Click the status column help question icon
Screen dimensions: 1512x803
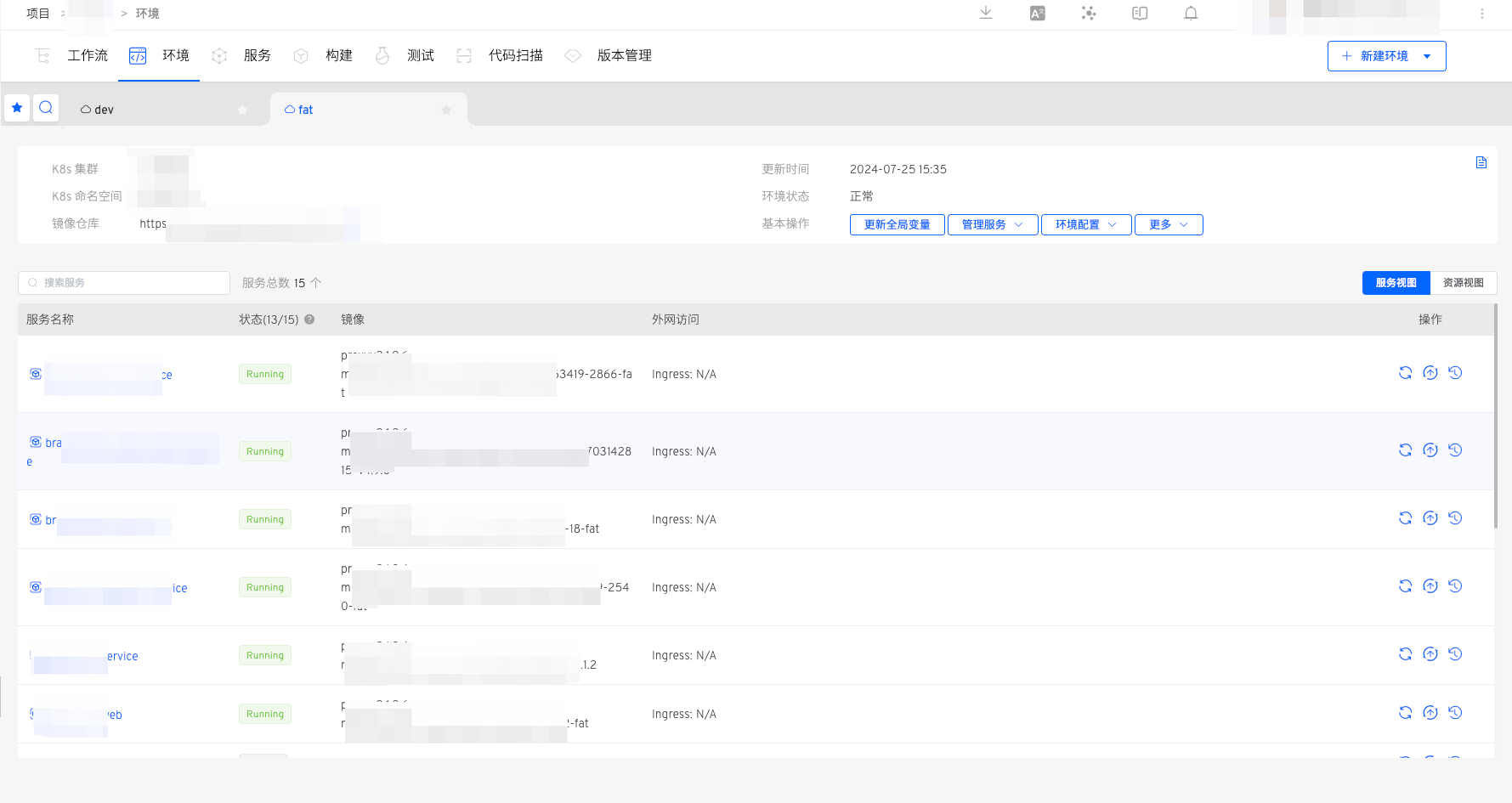[309, 320]
